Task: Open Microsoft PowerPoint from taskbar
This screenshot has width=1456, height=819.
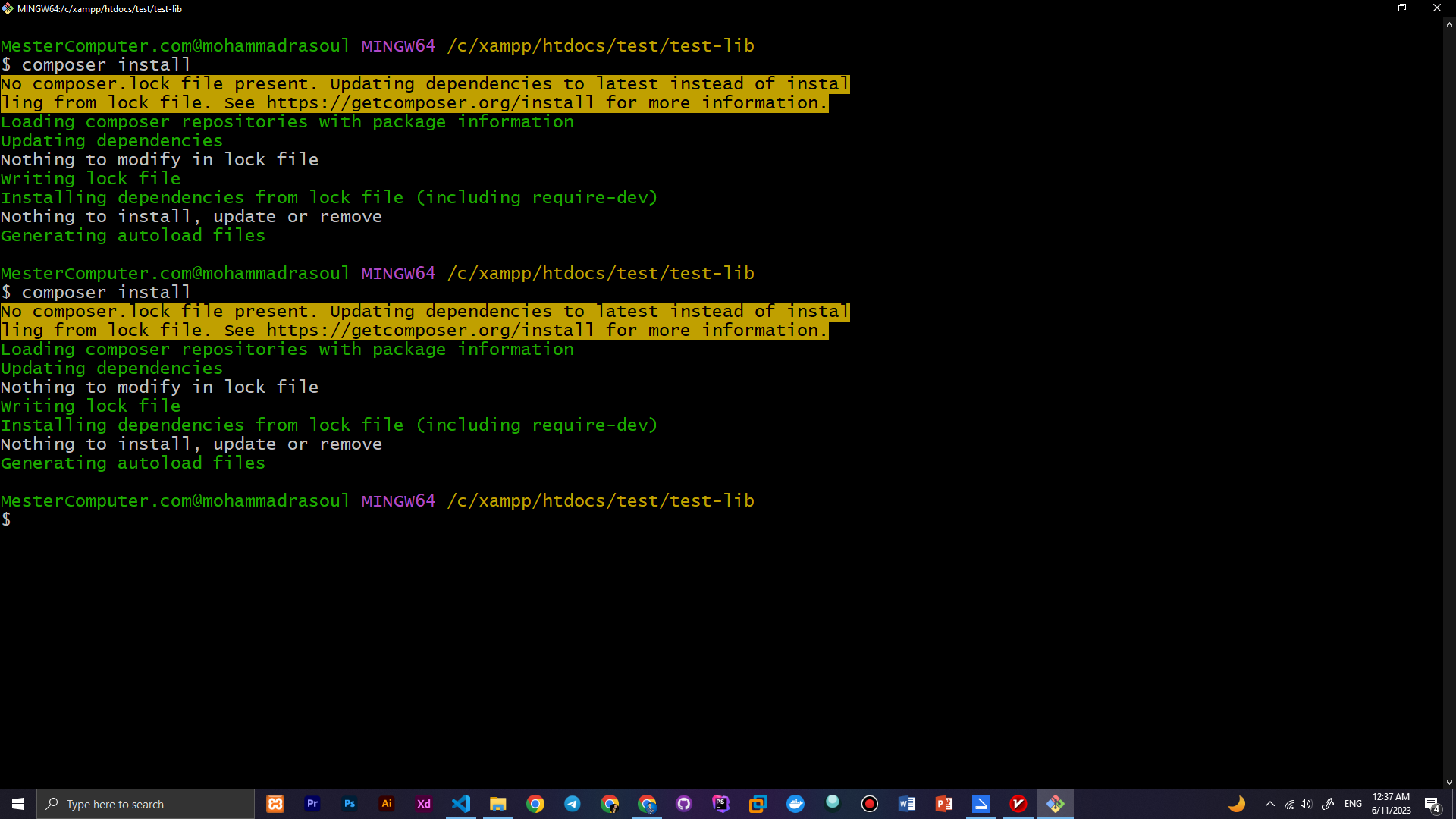Action: [944, 804]
